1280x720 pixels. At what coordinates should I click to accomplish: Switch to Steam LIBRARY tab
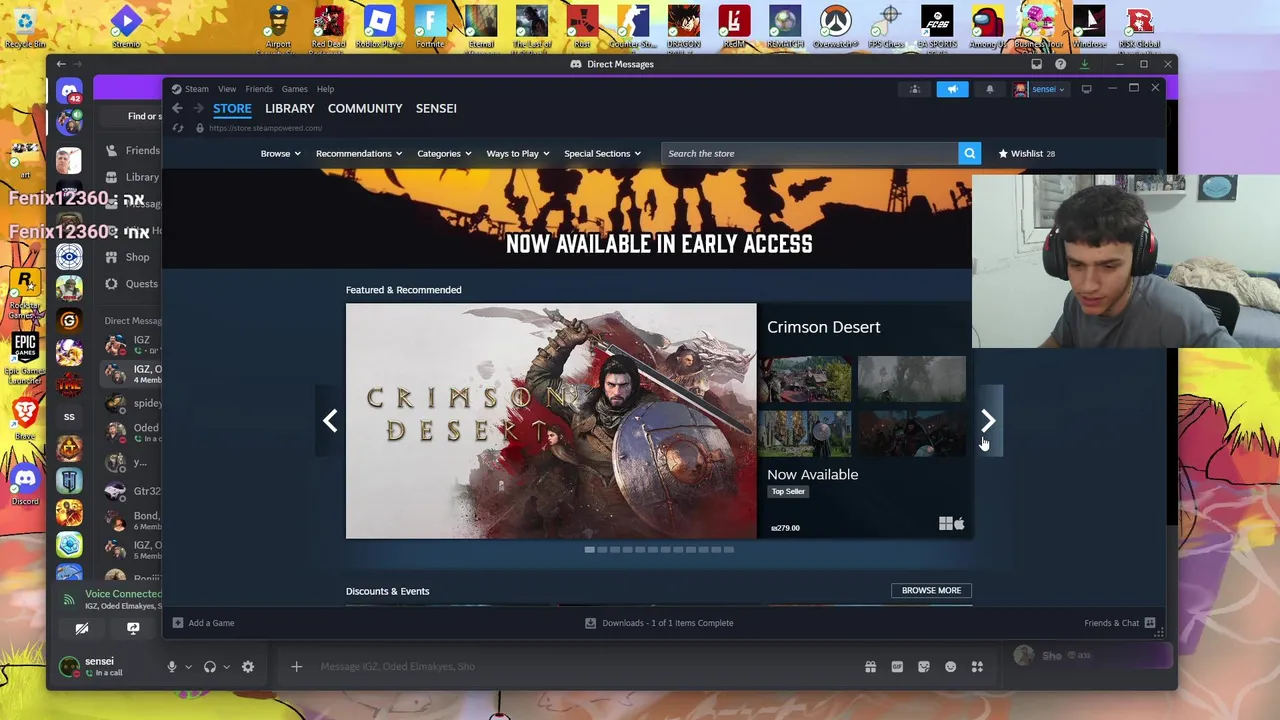[x=290, y=108]
